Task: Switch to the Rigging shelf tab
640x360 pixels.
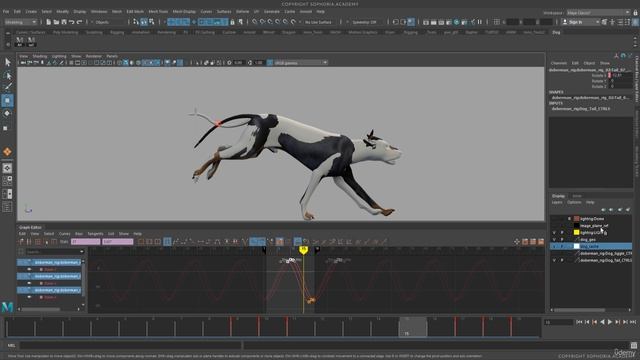Action: point(117,32)
